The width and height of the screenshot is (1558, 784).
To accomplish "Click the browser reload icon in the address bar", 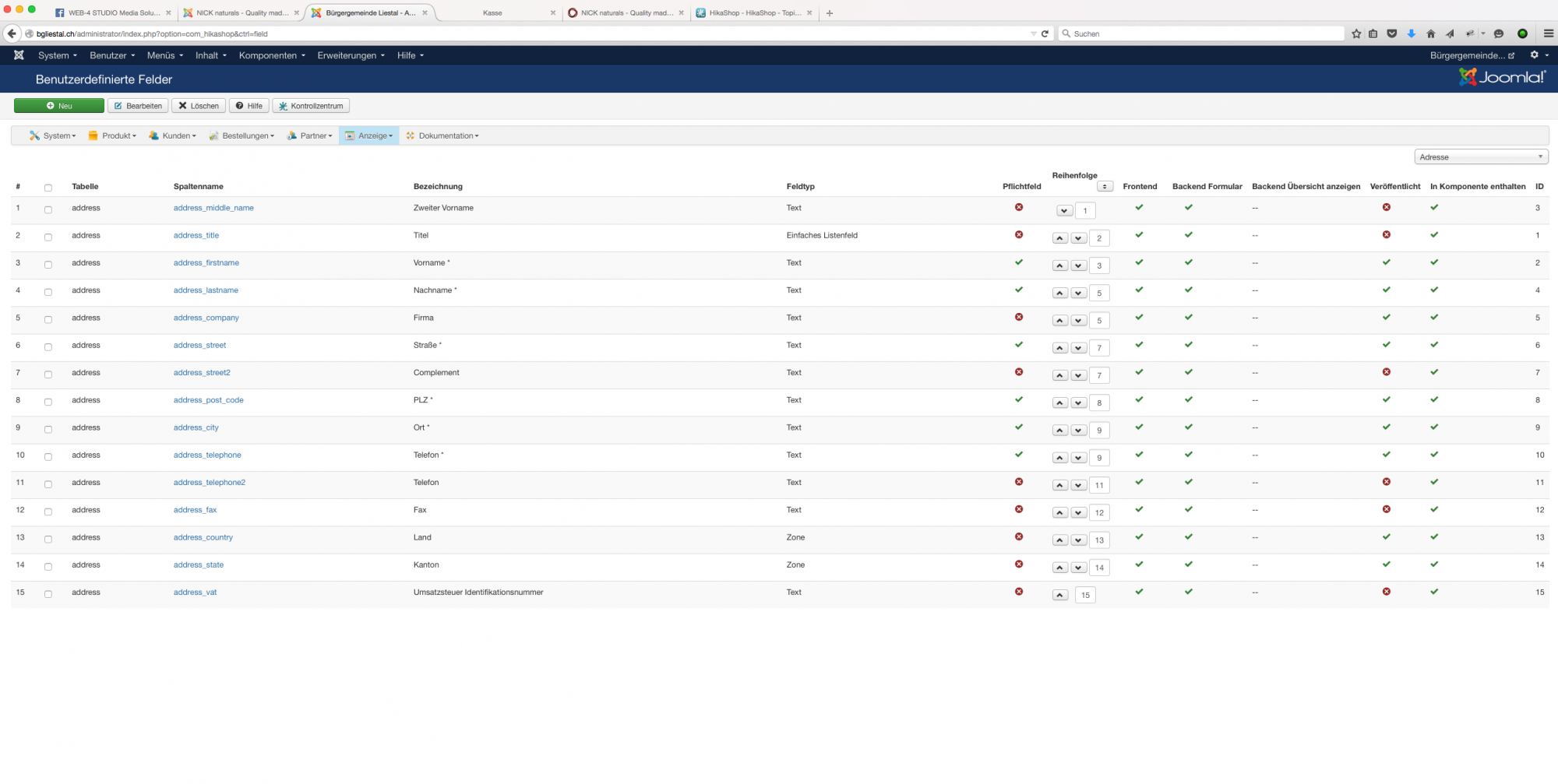I will 1045,33.
